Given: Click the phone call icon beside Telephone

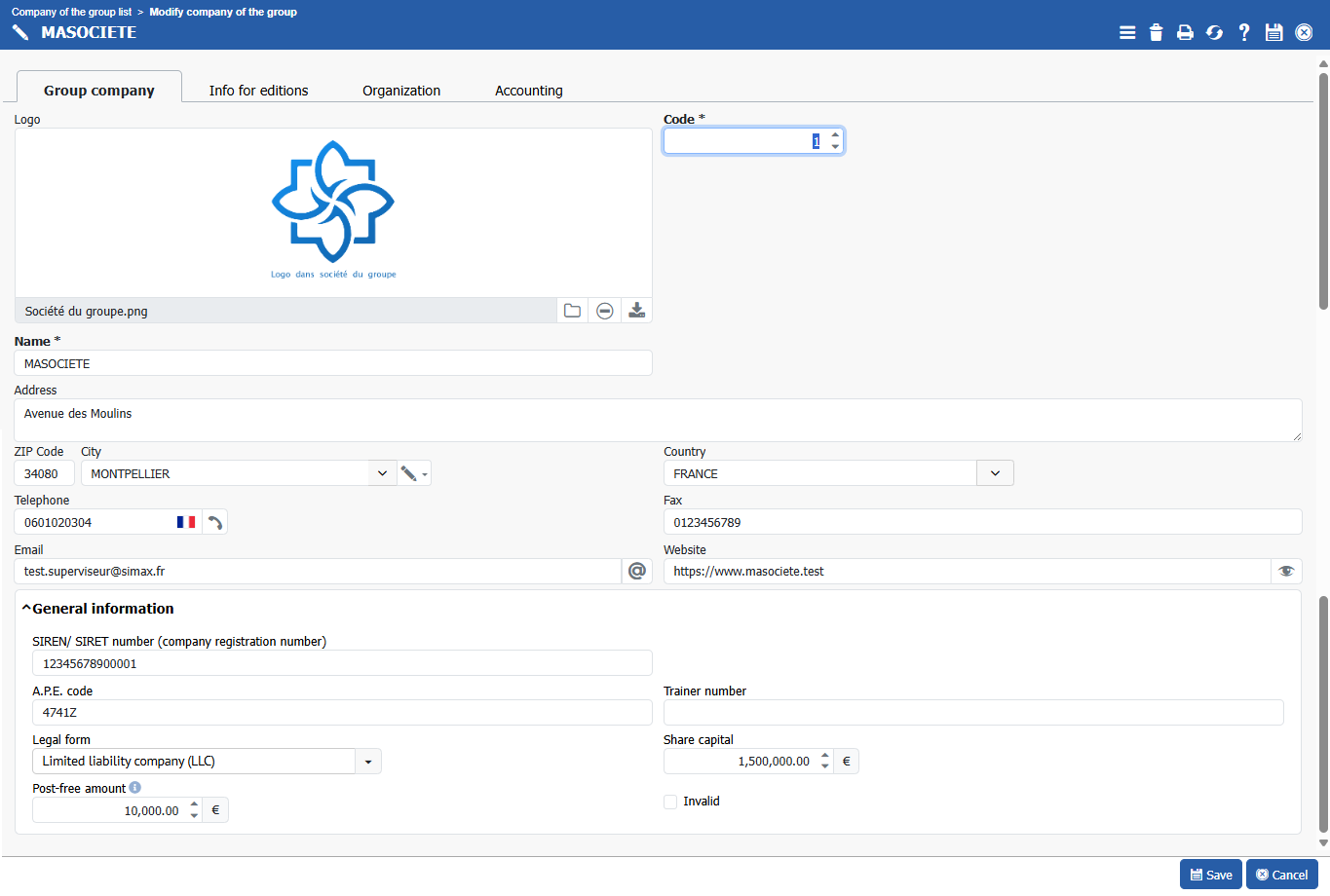Looking at the screenshot, I should click(215, 523).
